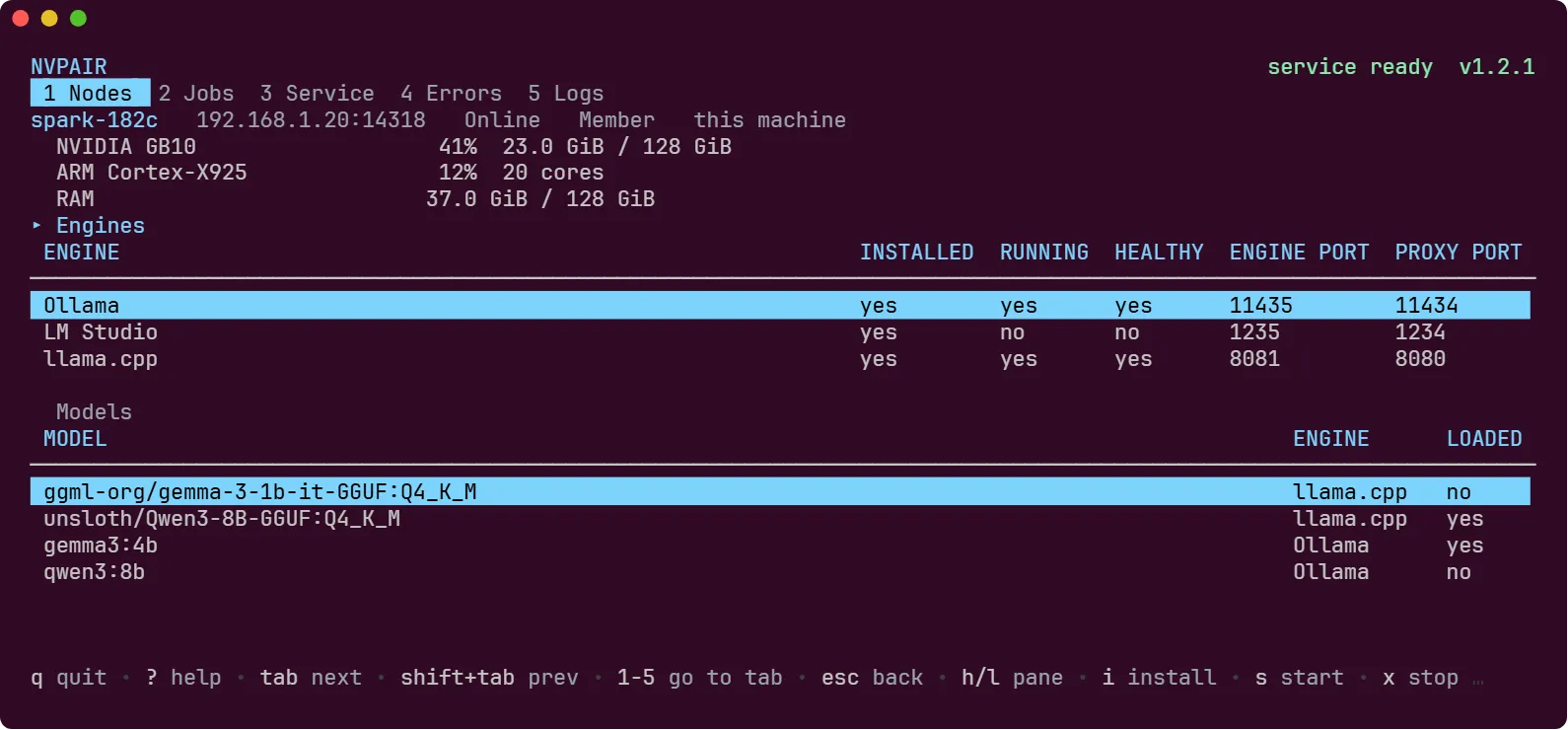Viewport: 1568px width, 730px height.
Task: Select the LM Studio engine row
Action: click(780, 331)
